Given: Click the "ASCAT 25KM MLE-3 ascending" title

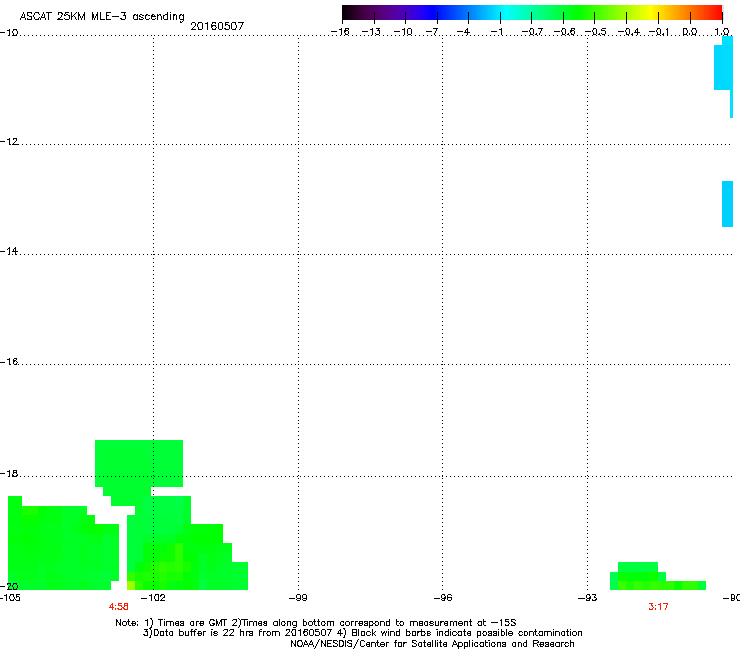Looking at the screenshot, I should click(x=102, y=16).
